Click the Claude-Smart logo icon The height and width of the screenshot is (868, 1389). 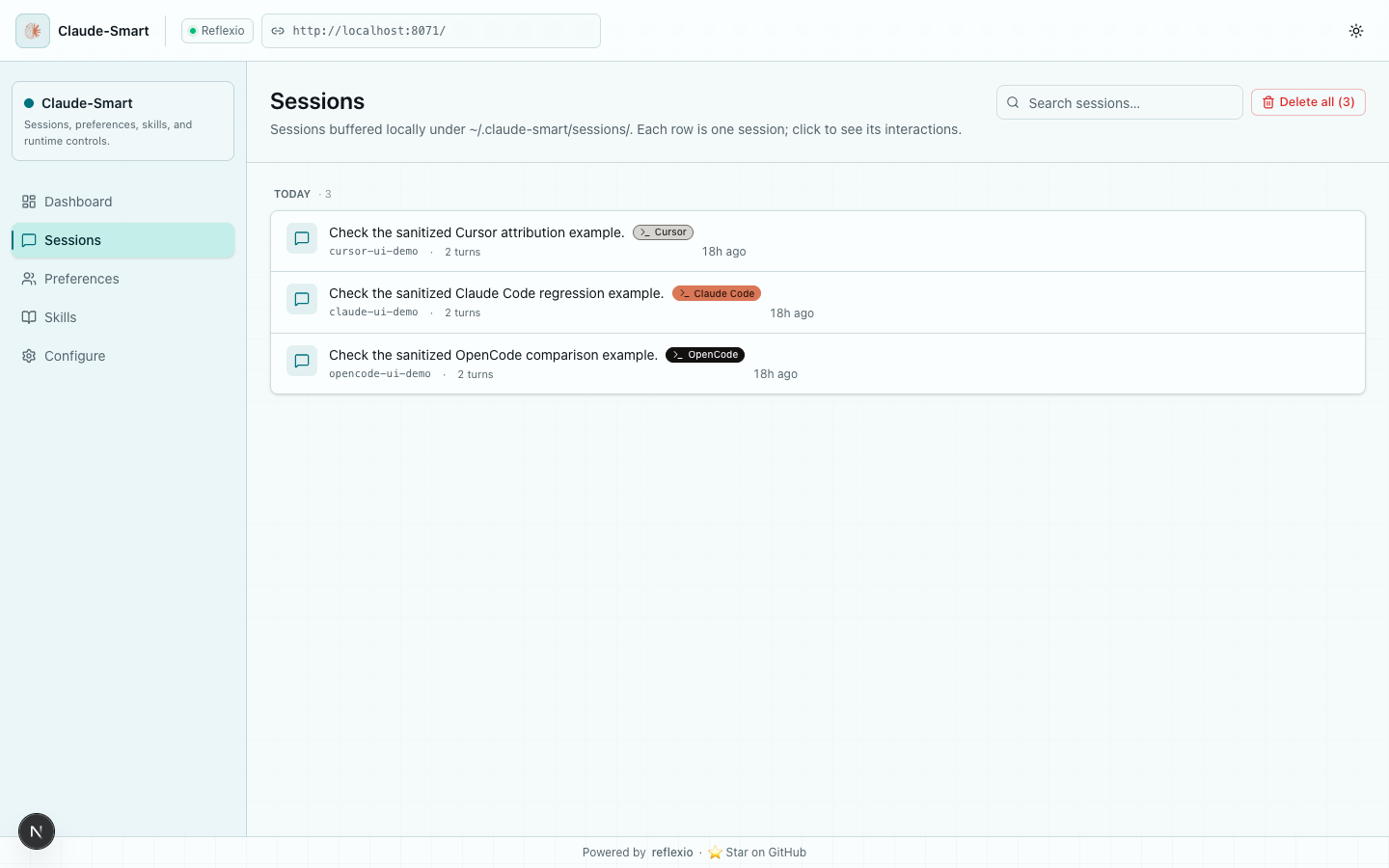click(33, 31)
